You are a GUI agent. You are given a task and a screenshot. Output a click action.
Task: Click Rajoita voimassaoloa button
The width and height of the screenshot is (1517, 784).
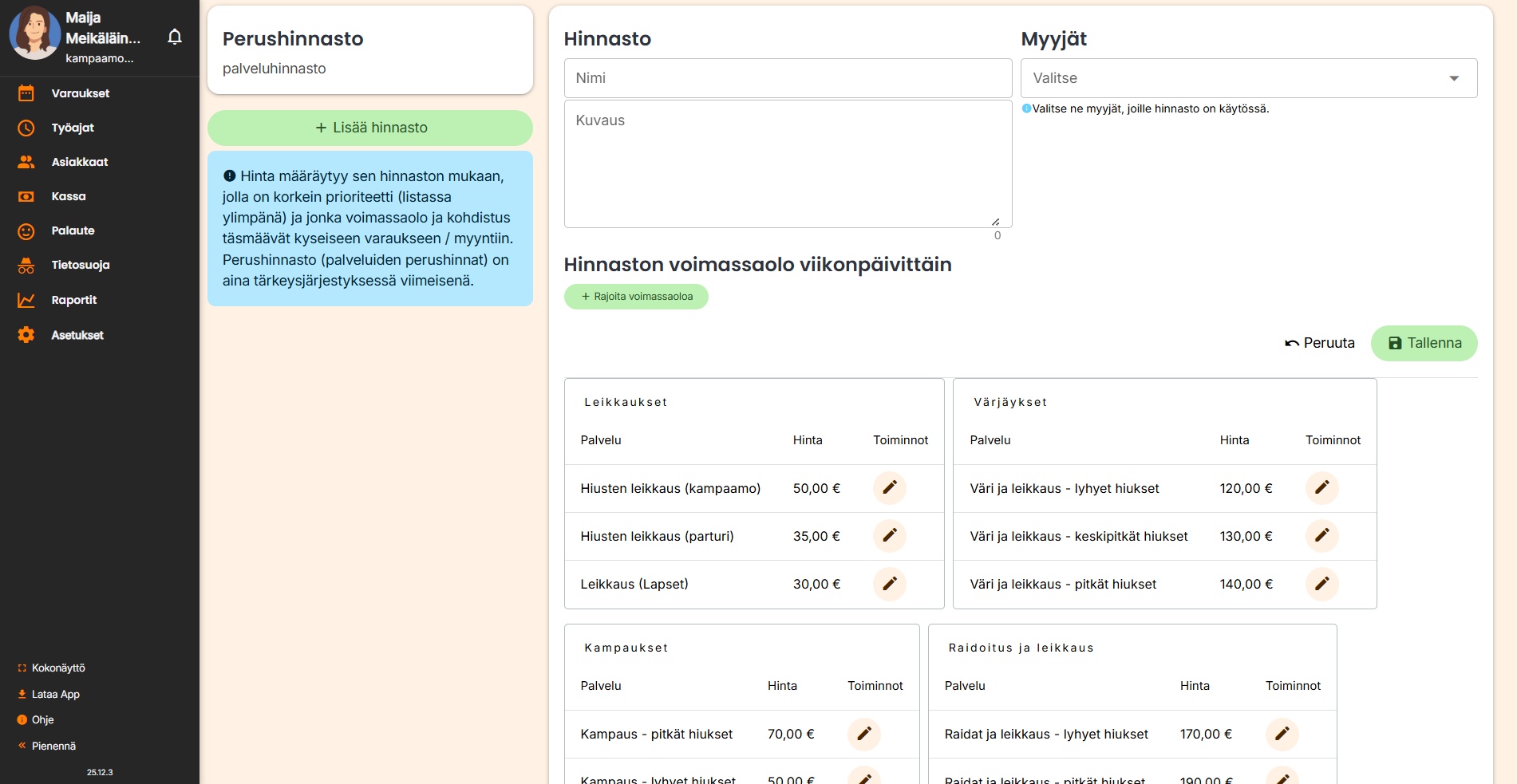[636, 297]
